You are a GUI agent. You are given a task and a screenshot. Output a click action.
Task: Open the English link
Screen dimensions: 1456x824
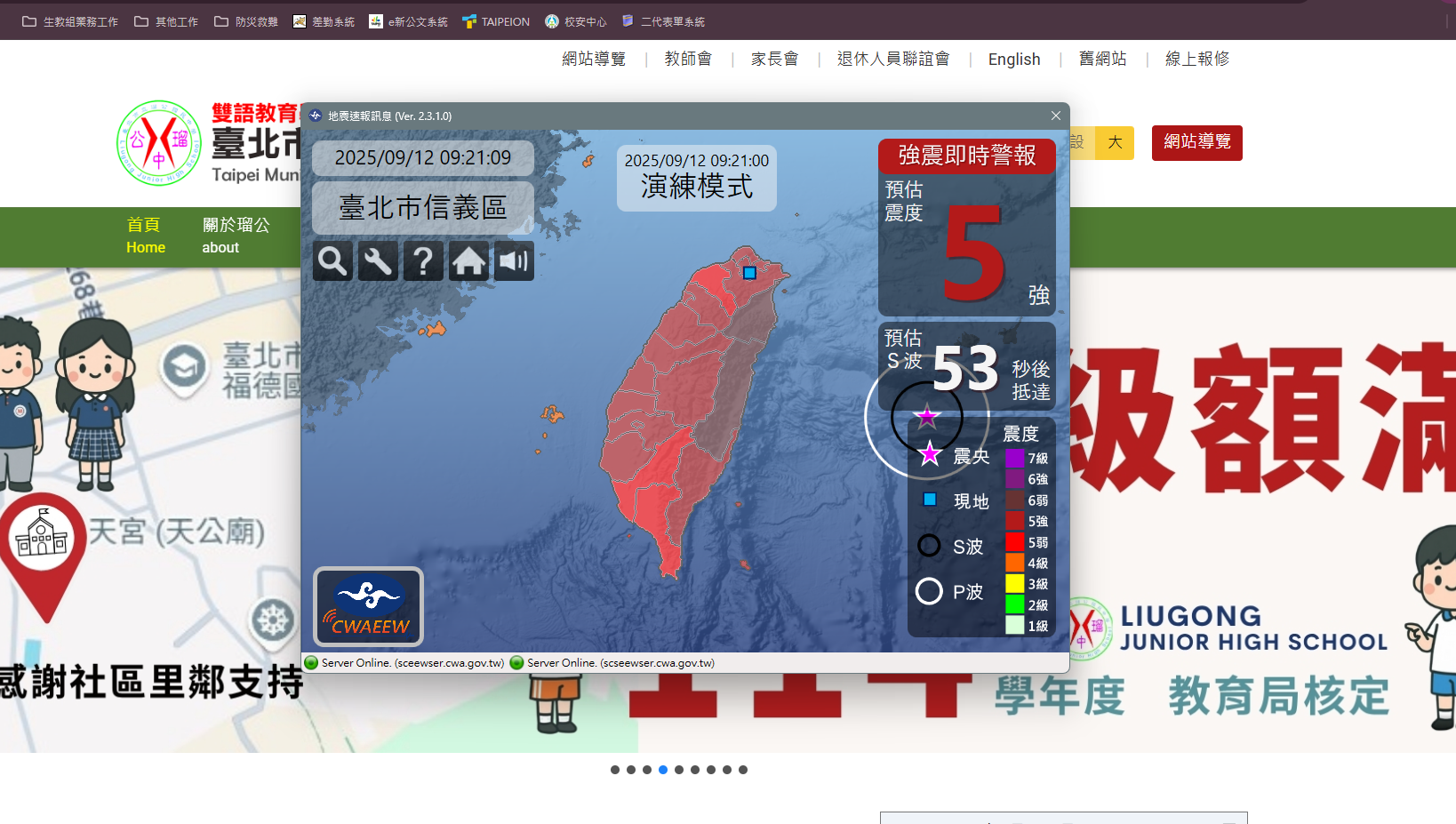coord(1013,60)
